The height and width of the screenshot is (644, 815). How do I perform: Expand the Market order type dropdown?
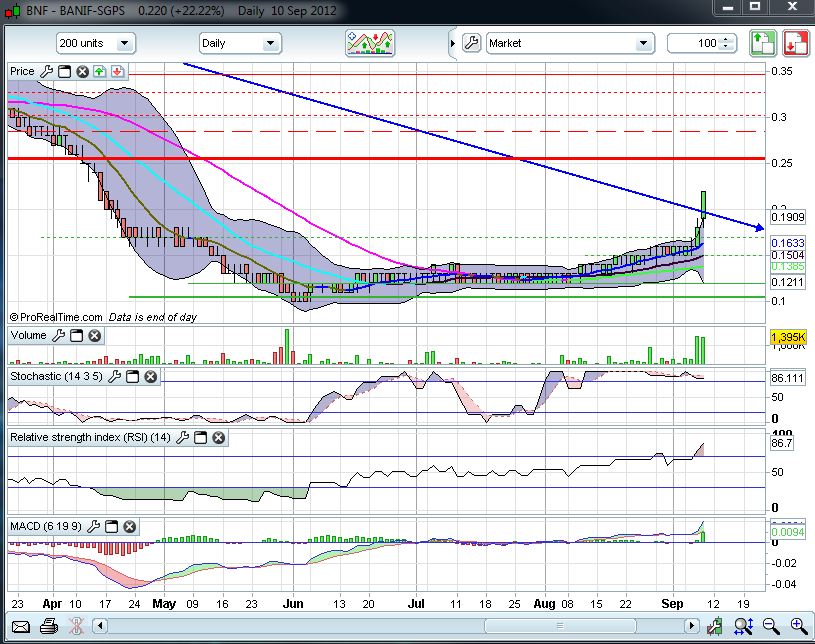(x=645, y=44)
